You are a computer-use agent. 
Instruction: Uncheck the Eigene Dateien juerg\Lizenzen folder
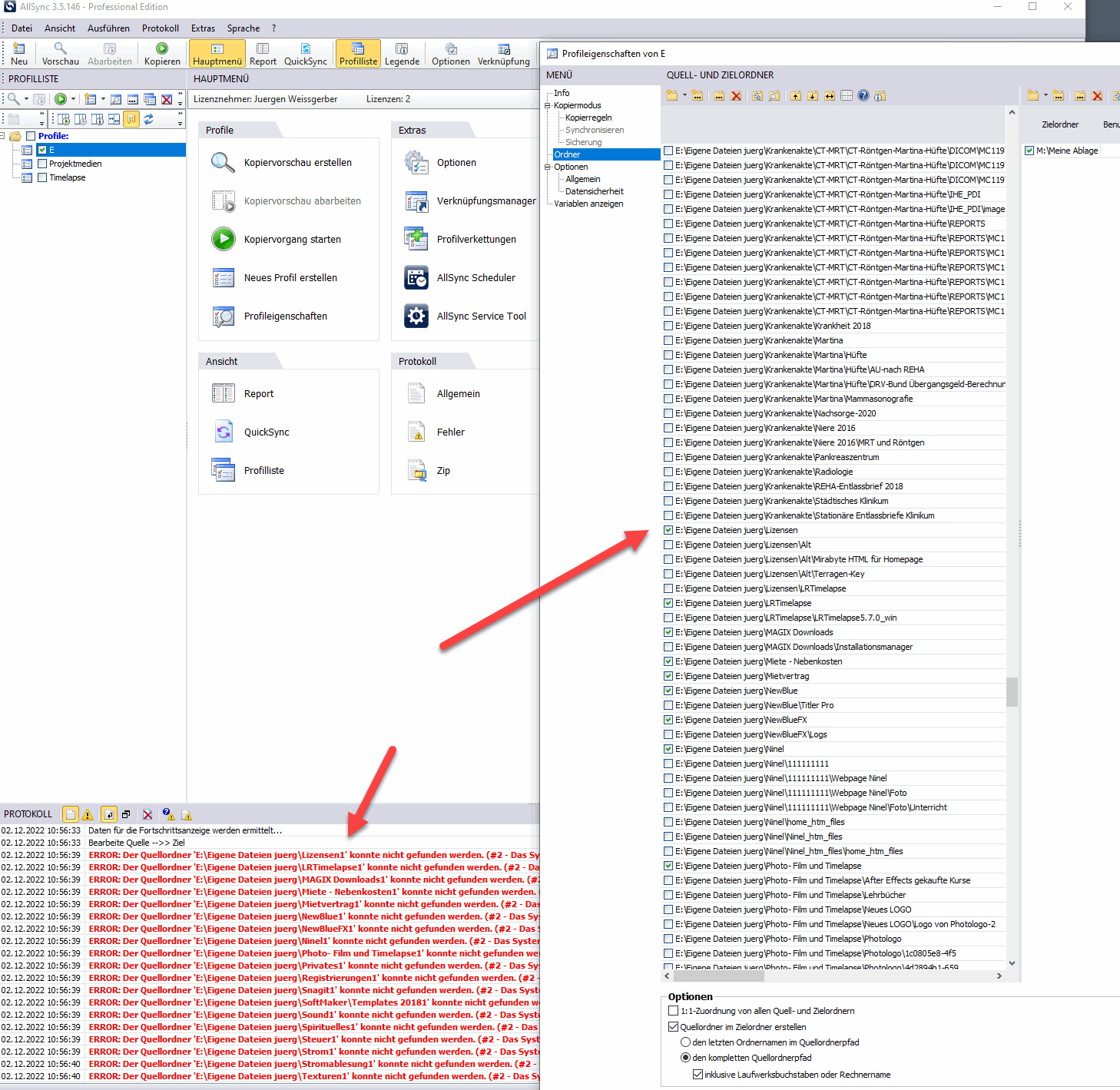668,530
